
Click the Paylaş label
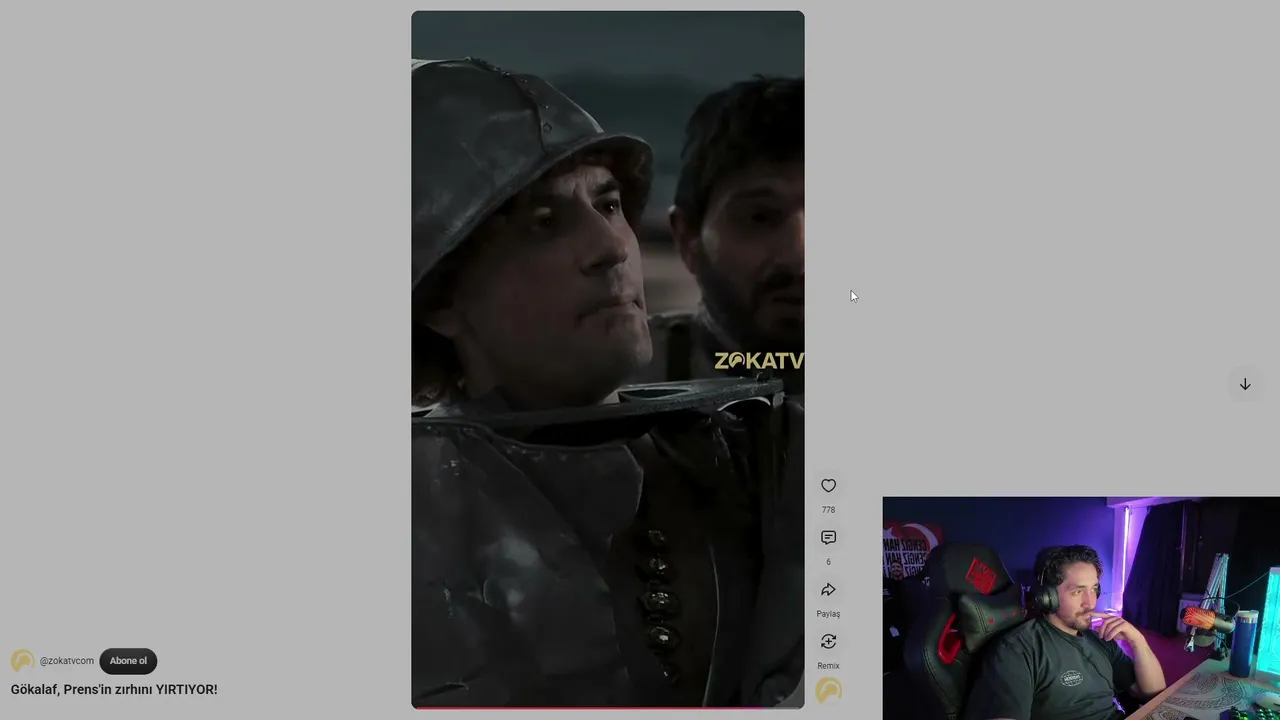point(828,614)
